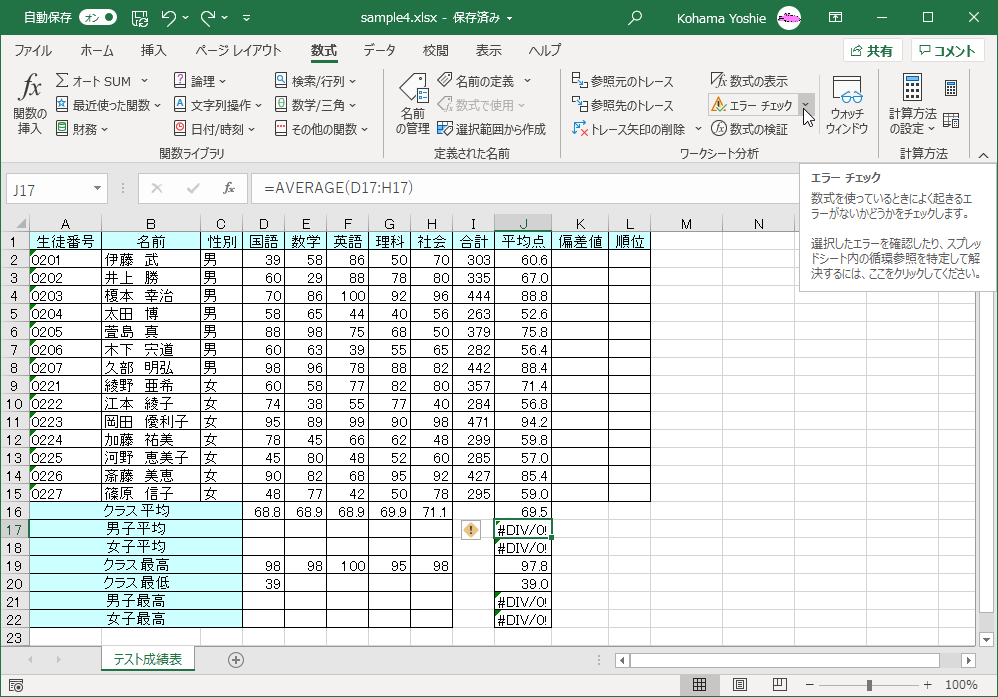Click the Save icon in title bar
The width and height of the screenshot is (998, 697).
(x=140, y=18)
